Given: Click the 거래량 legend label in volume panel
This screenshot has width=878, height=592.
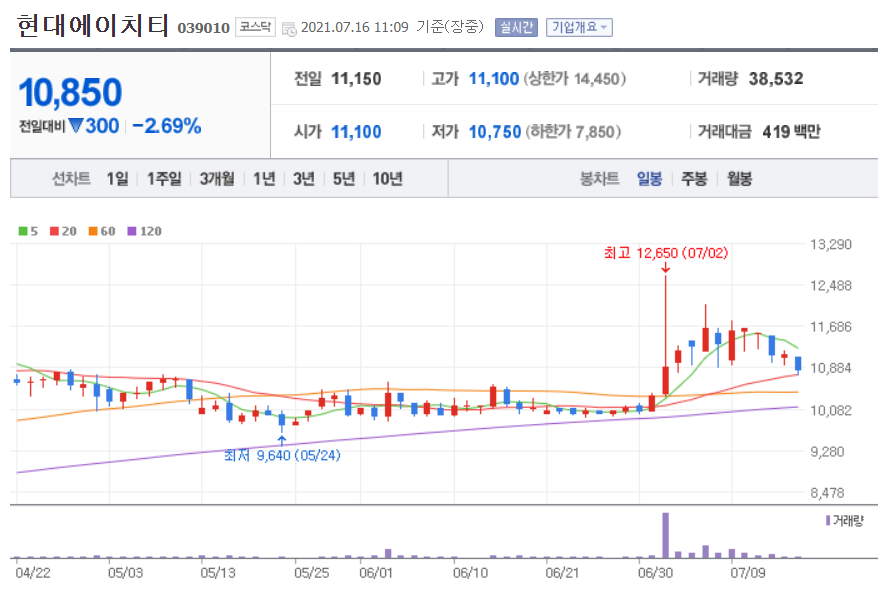Looking at the screenshot, I should tap(848, 520).
